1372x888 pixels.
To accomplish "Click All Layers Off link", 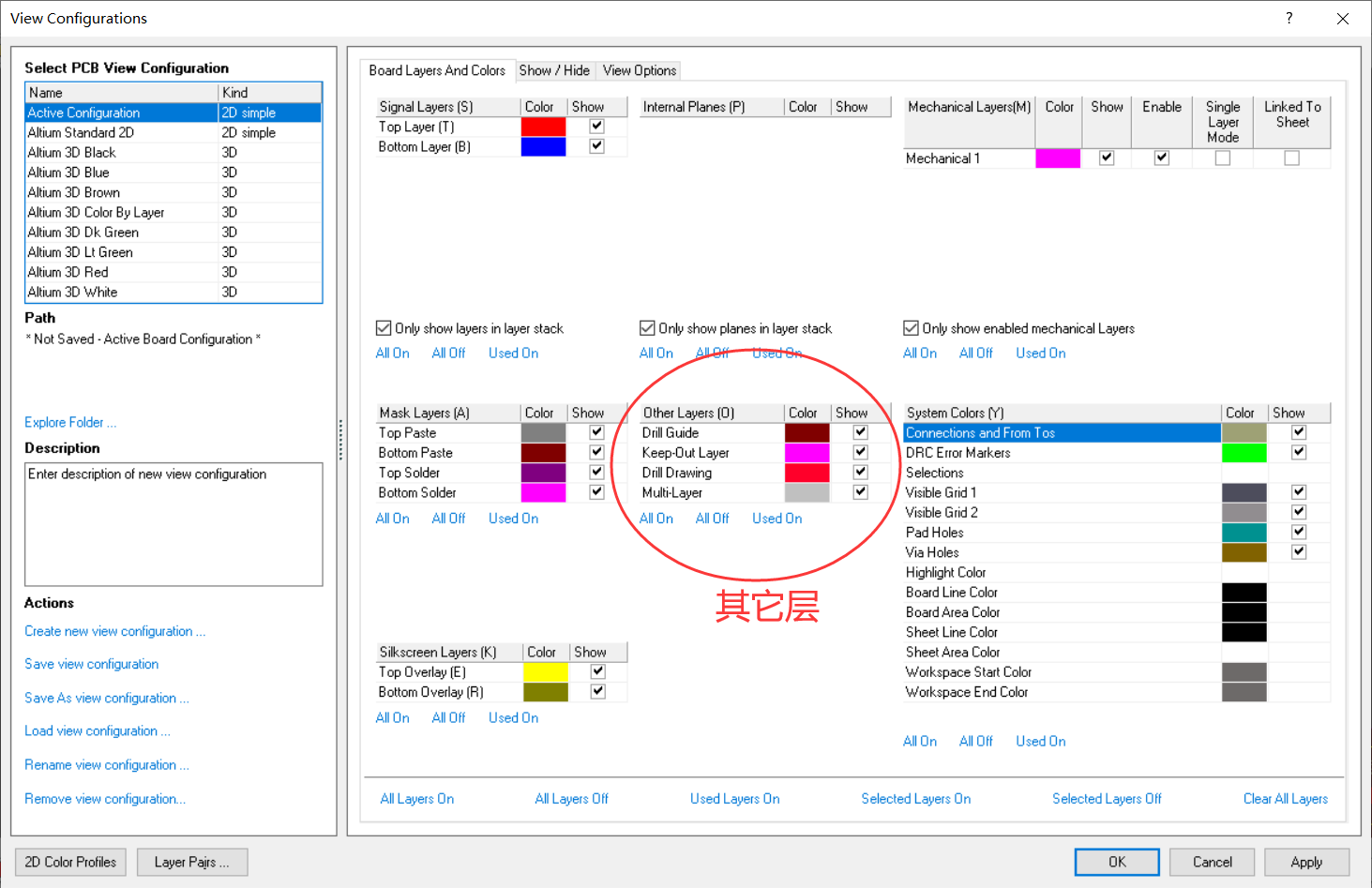I will 571,799.
